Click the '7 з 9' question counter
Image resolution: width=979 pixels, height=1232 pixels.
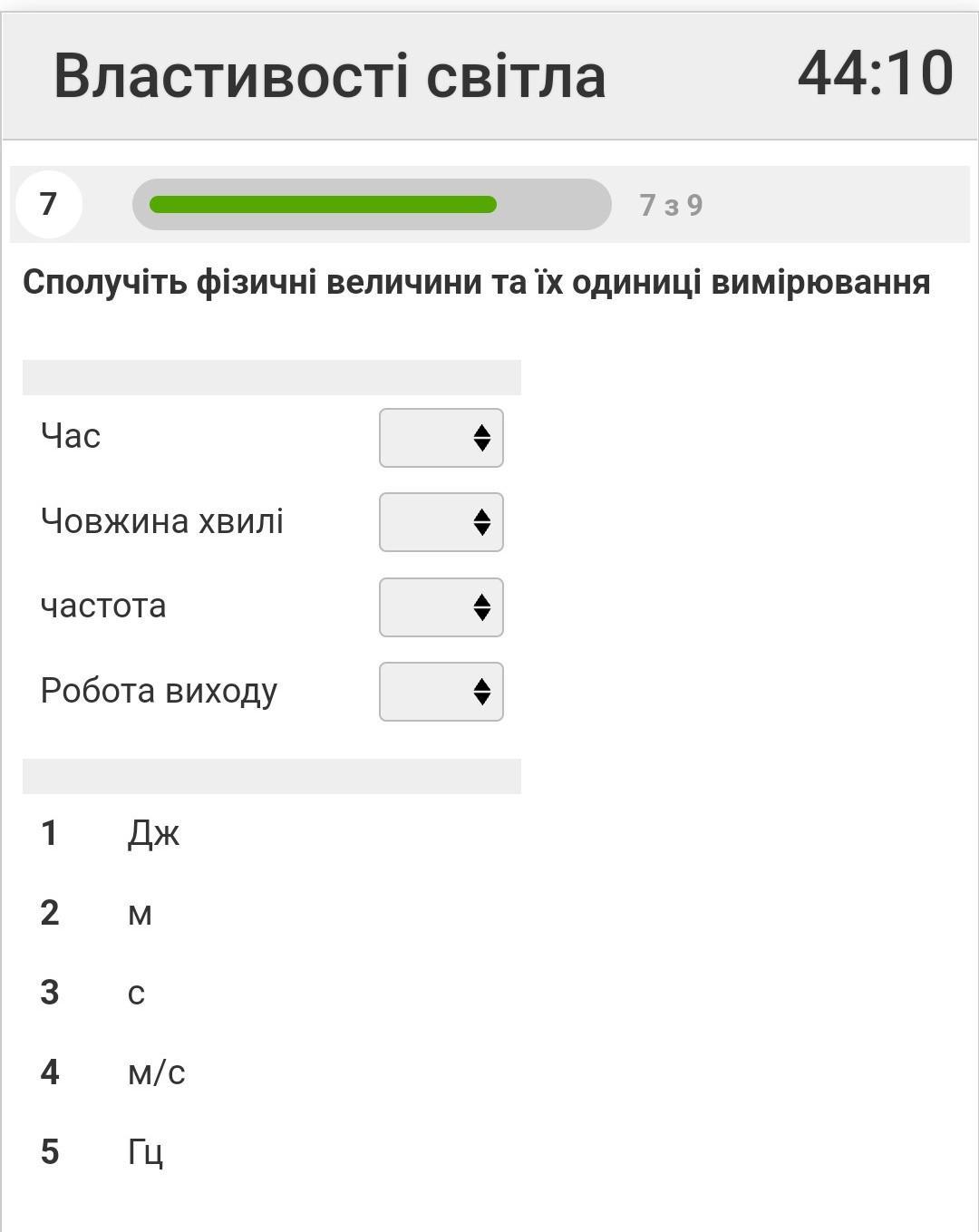coord(671,205)
